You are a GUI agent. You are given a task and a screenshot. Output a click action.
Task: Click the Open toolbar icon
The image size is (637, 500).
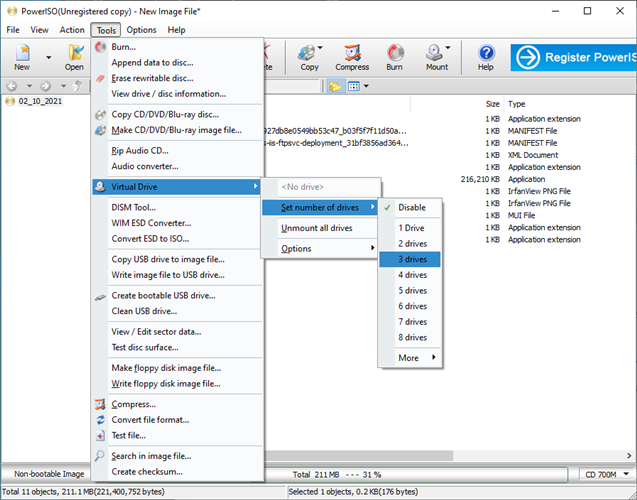[74, 57]
